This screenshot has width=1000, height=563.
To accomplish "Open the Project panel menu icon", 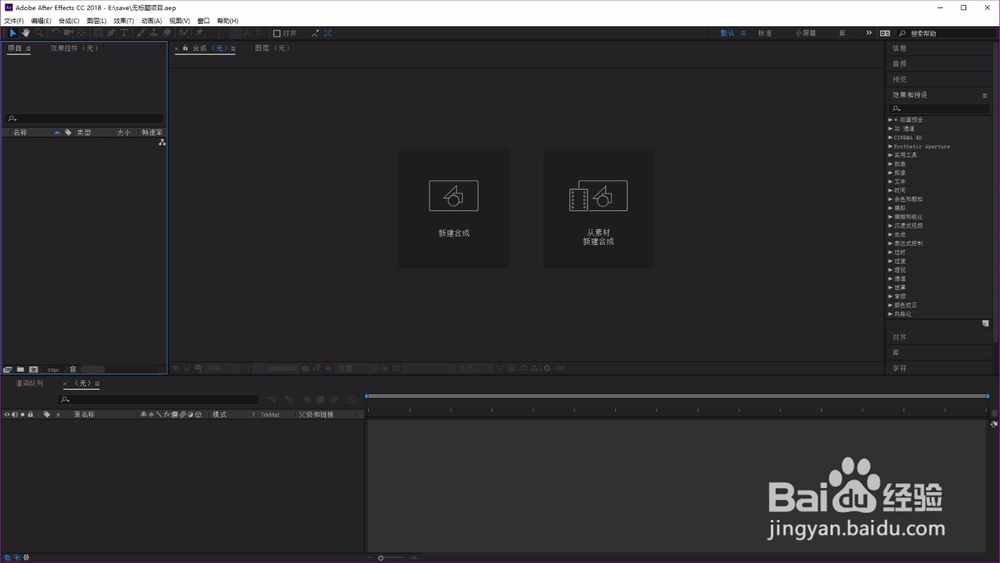I will coord(28,48).
